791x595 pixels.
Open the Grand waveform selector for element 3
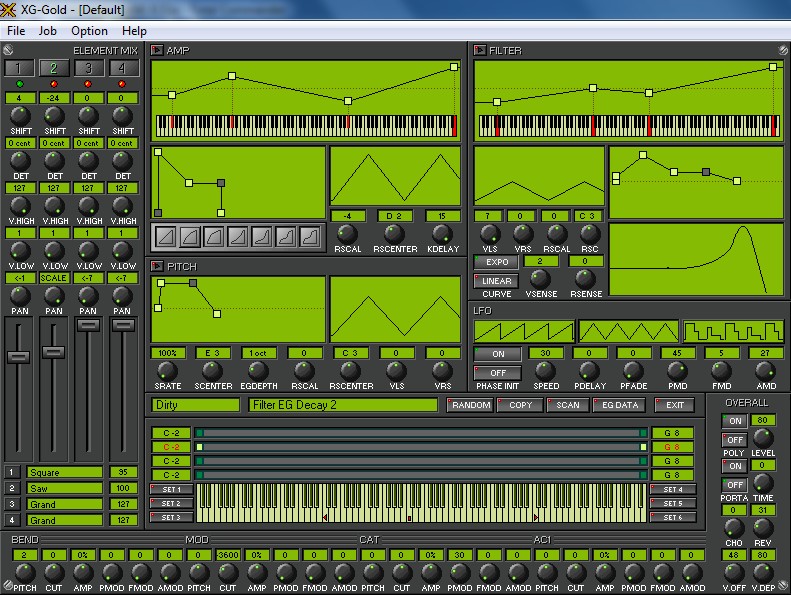coord(64,504)
